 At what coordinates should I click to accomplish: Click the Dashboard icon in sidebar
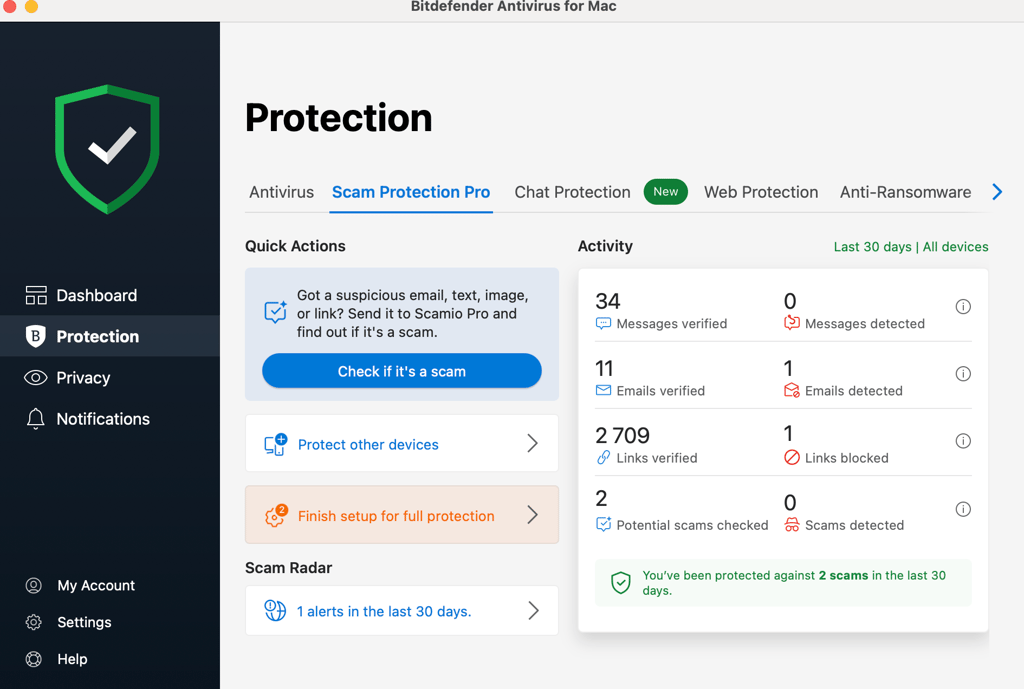tap(36, 295)
